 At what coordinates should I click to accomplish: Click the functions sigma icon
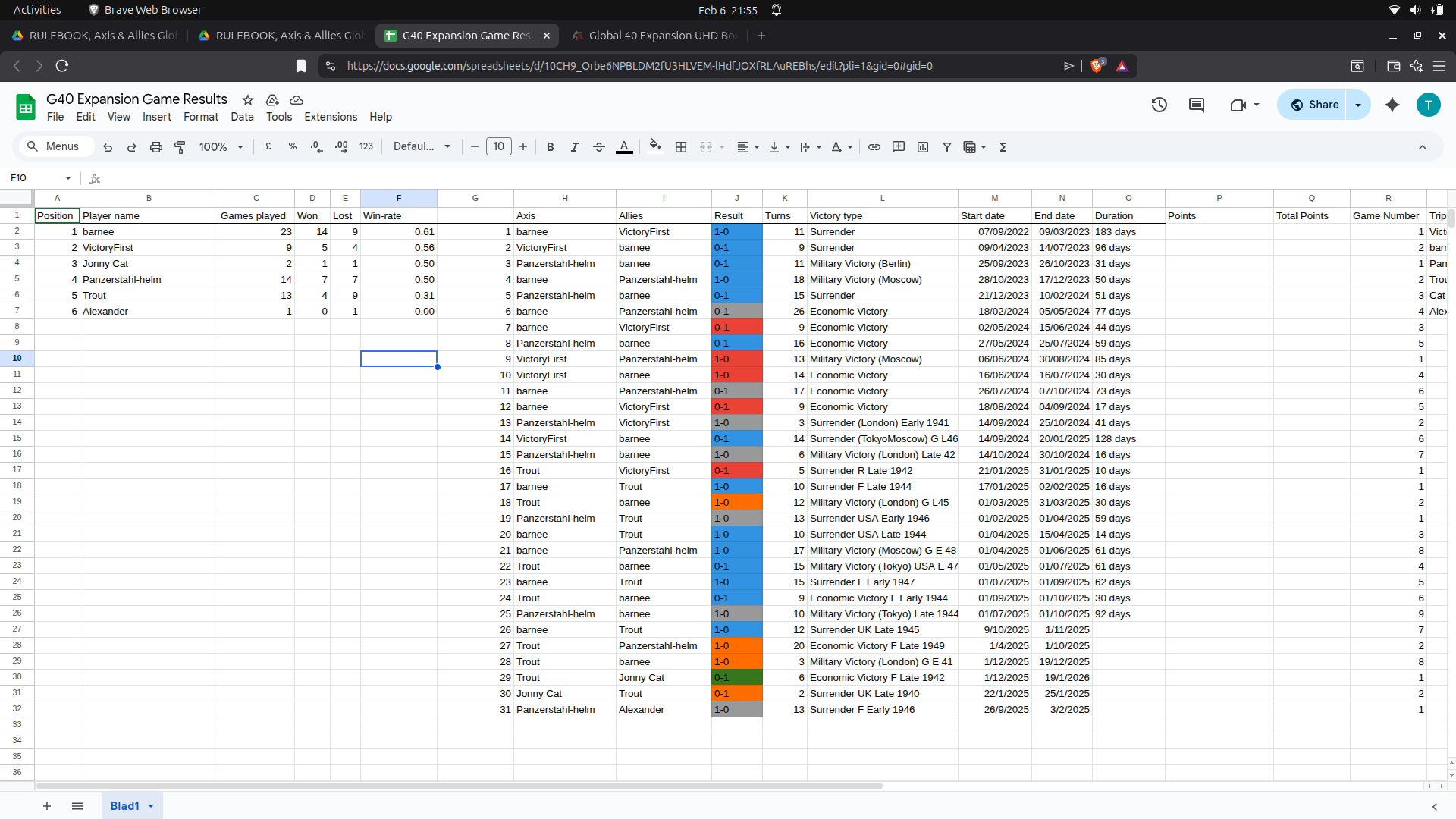[x=1003, y=146]
